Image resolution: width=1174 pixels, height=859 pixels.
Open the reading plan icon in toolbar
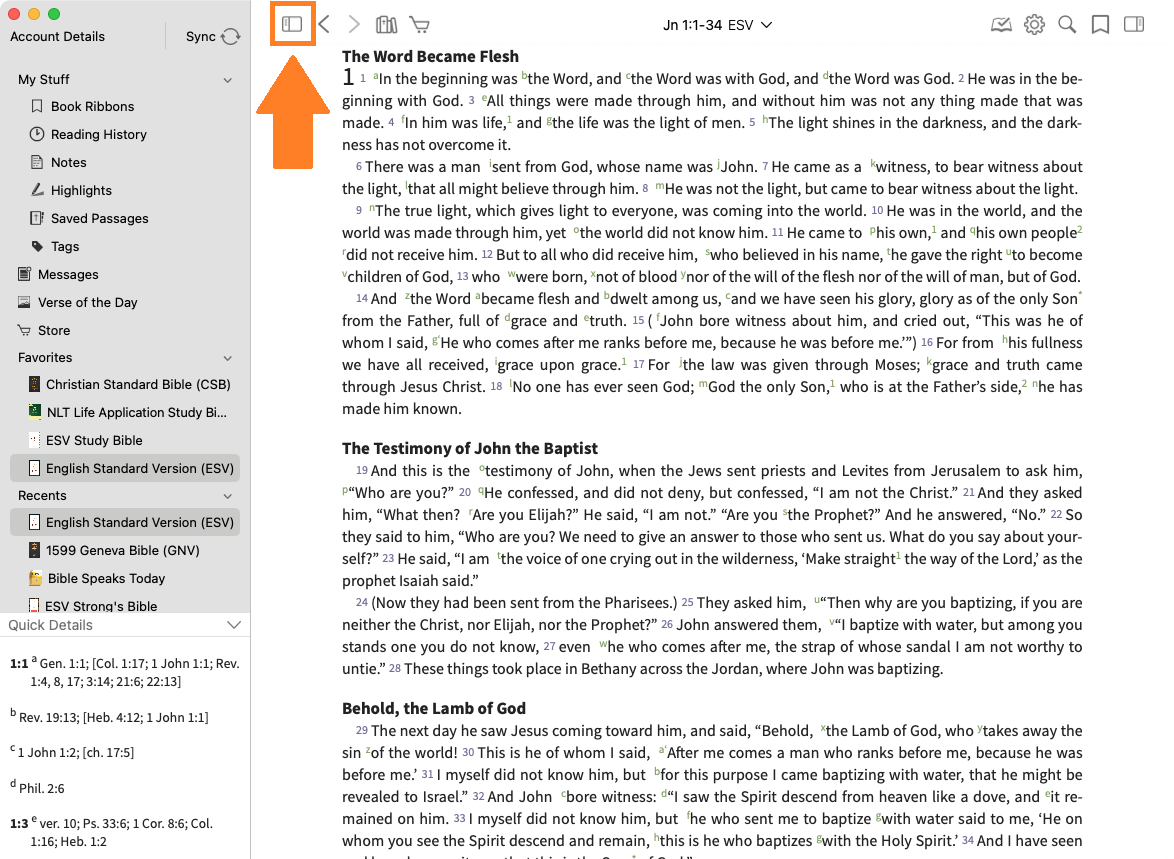(1001, 24)
